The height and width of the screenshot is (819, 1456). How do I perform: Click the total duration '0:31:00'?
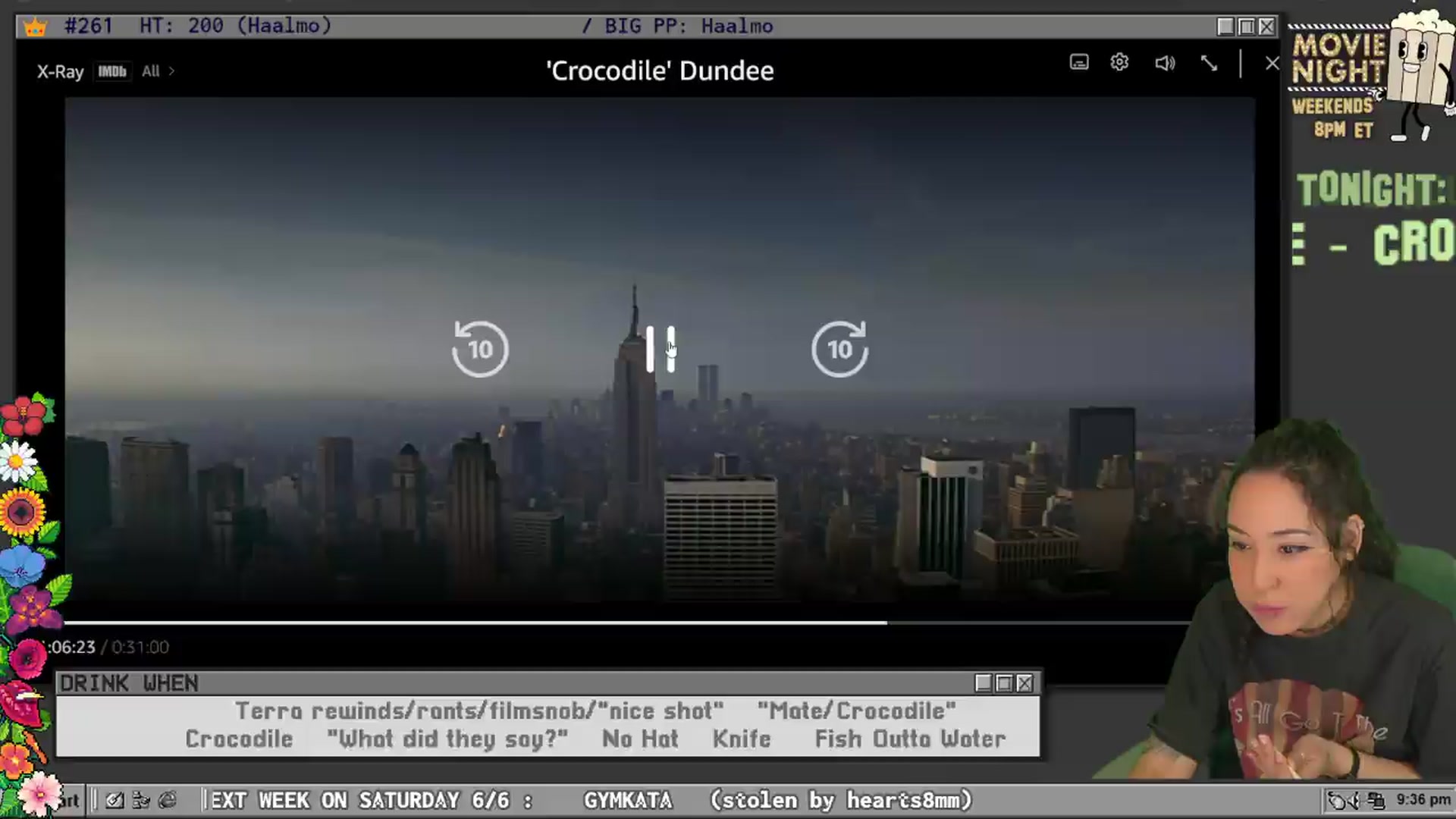tap(140, 647)
